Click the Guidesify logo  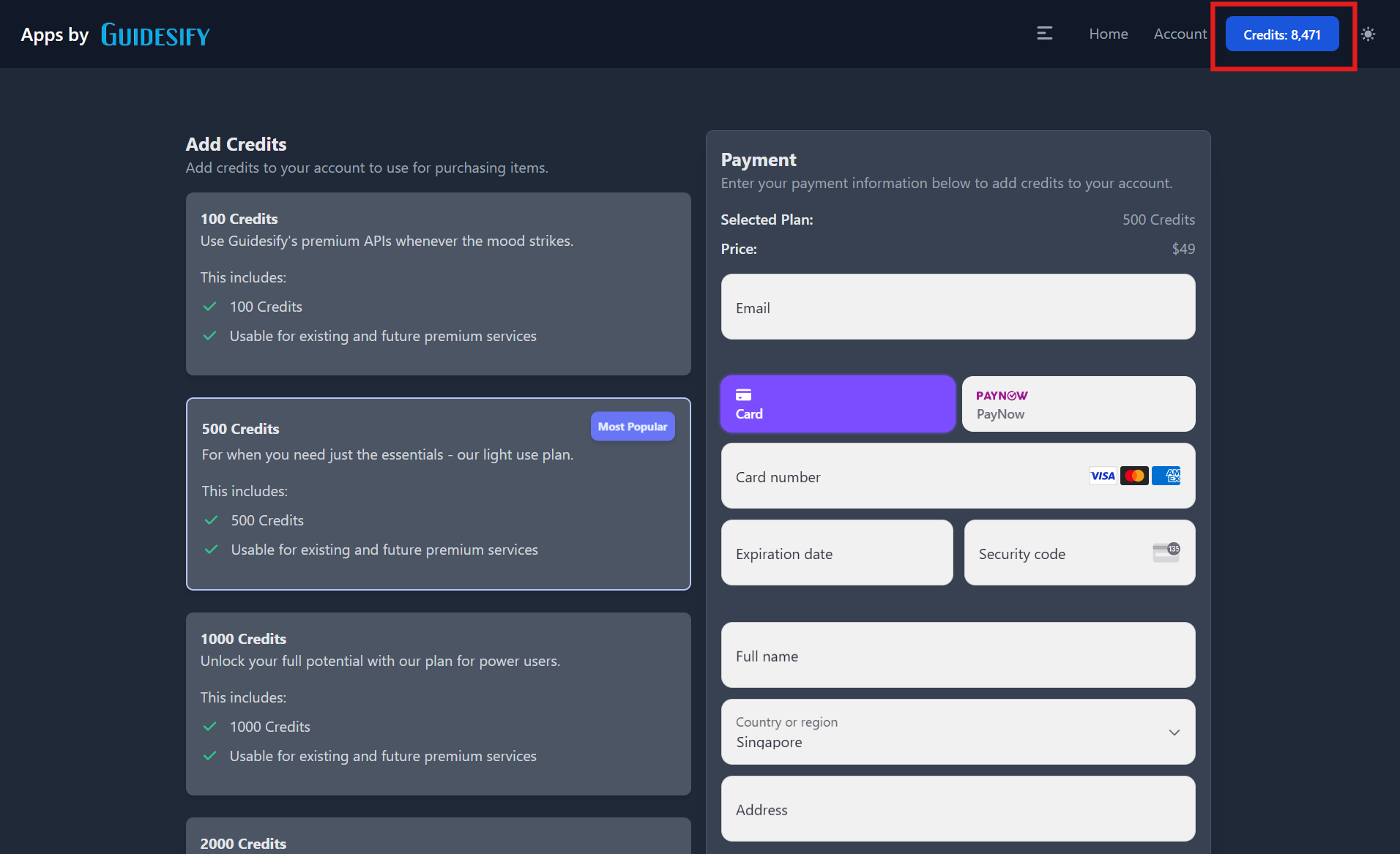154,34
